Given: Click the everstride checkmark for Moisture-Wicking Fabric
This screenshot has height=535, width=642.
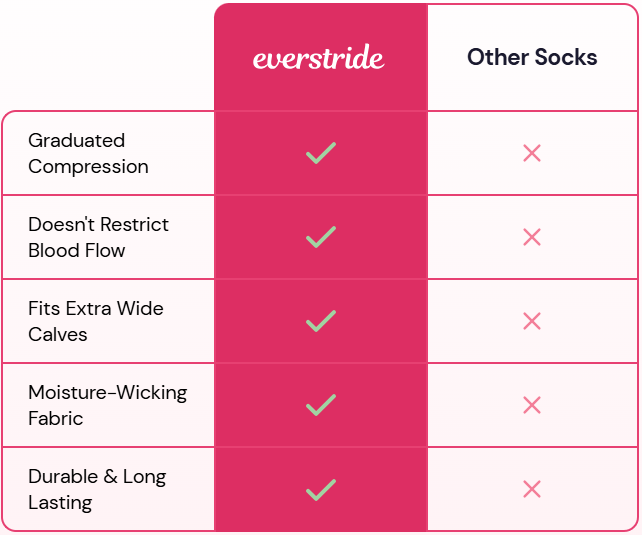Looking at the screenshot, I should (320, 405).
